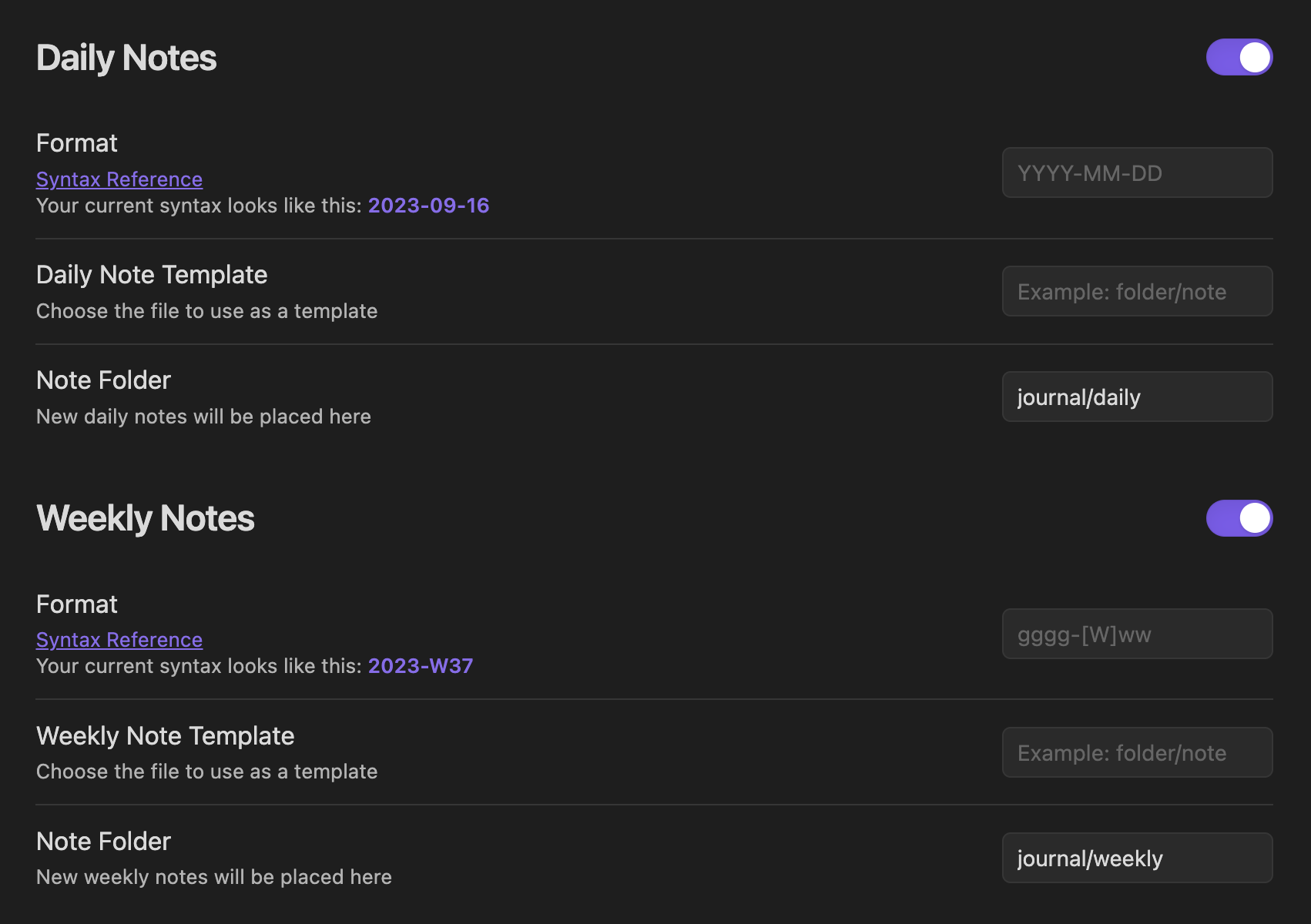Click the Weekly Note Template label

tap(165, 736)
